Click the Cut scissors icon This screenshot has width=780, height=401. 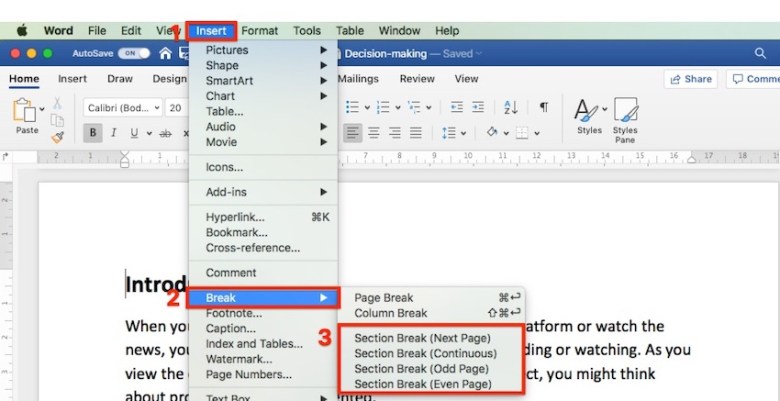pos(57,103)
